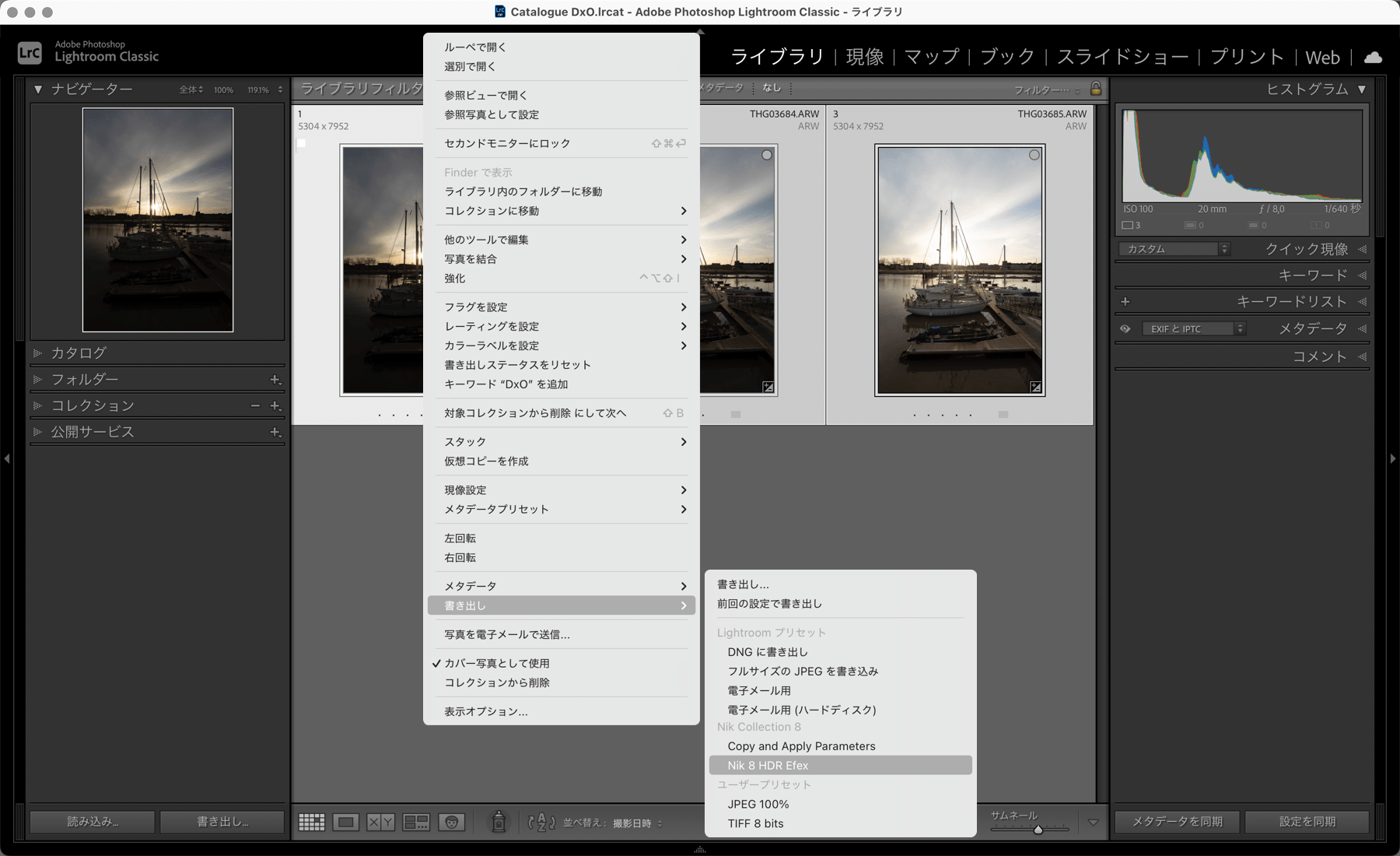The height and width of the screenshot is (856, 1400).
Task: Toggle metadata eye visibility icon
Action: click(1125, 329)
